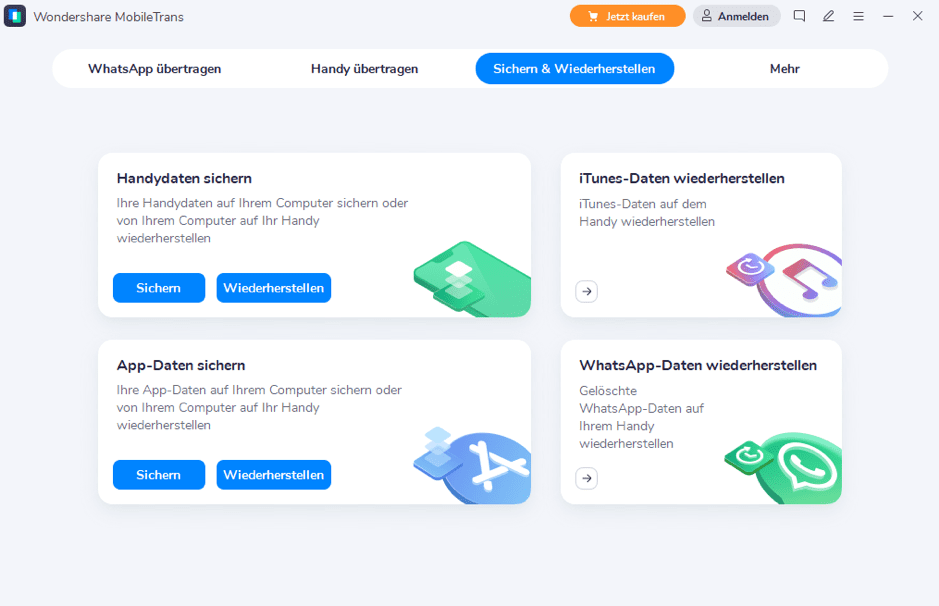Click Sichern under Handydaten sichern
This screenshot has width=939, height=606.
coord(159,288)
